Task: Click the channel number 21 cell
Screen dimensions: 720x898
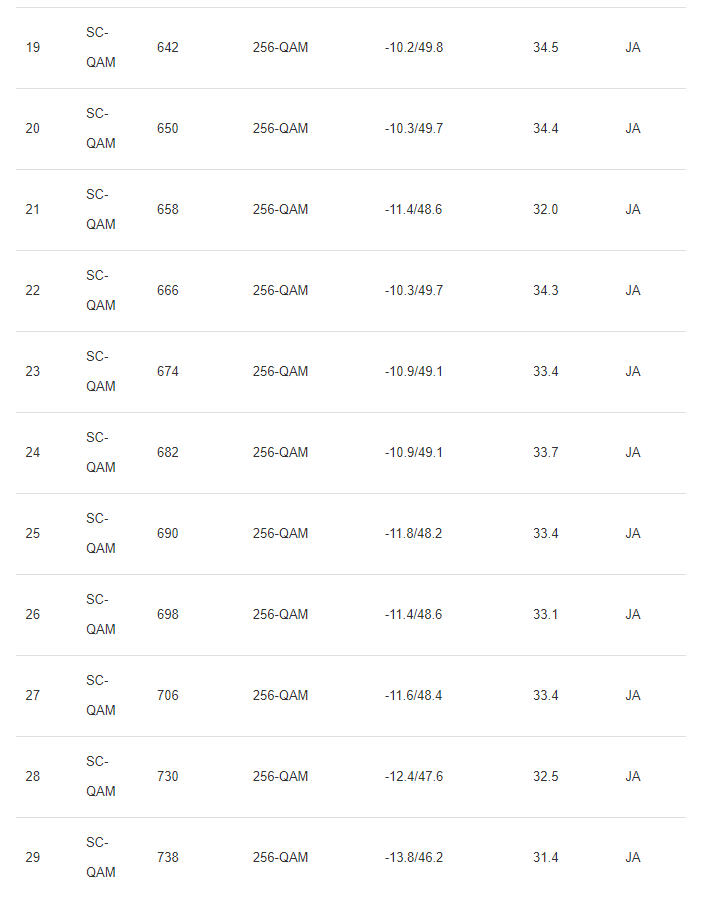Action: (x=33, y=210)
